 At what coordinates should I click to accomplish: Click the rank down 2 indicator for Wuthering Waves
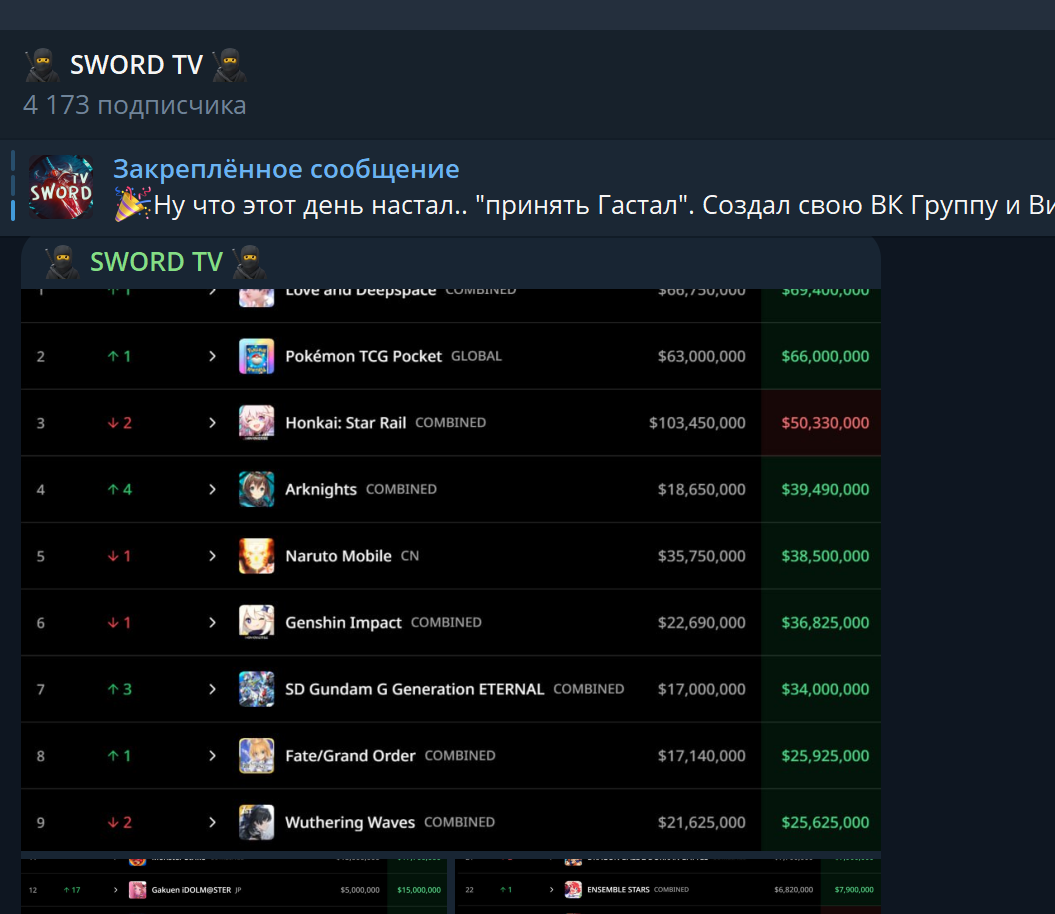pos(120,822)
